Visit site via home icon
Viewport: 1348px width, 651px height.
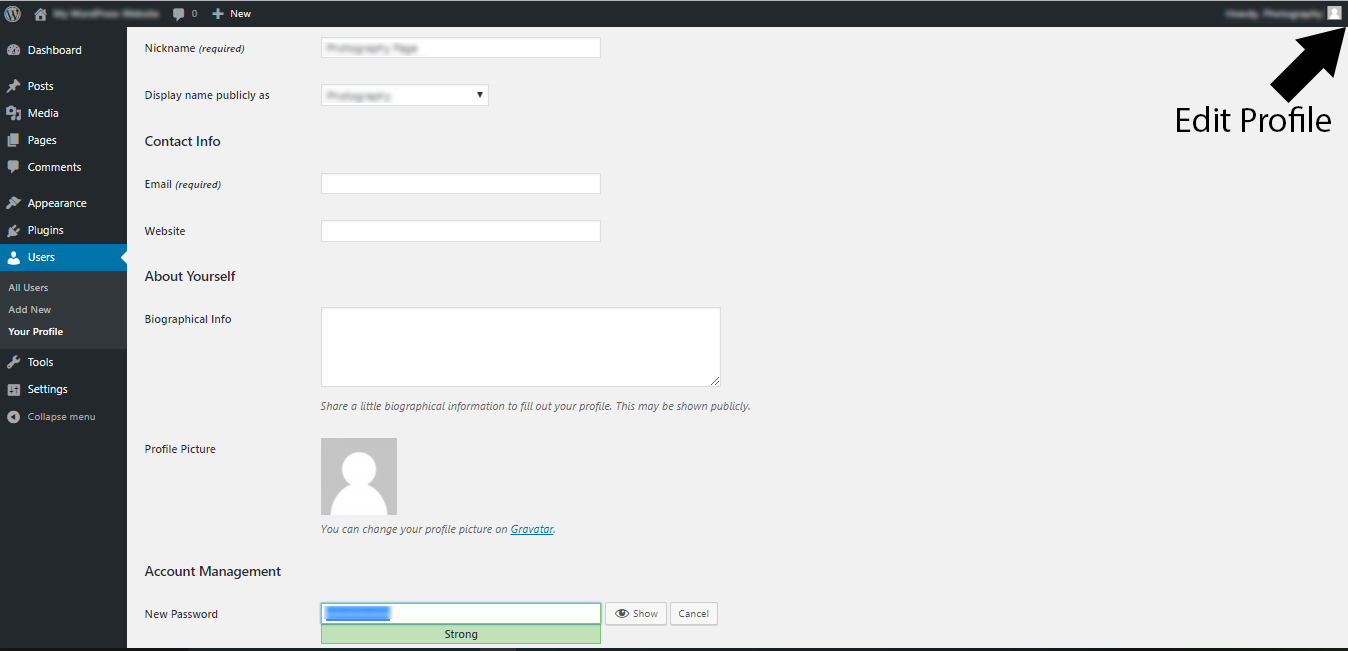[41, 14]
